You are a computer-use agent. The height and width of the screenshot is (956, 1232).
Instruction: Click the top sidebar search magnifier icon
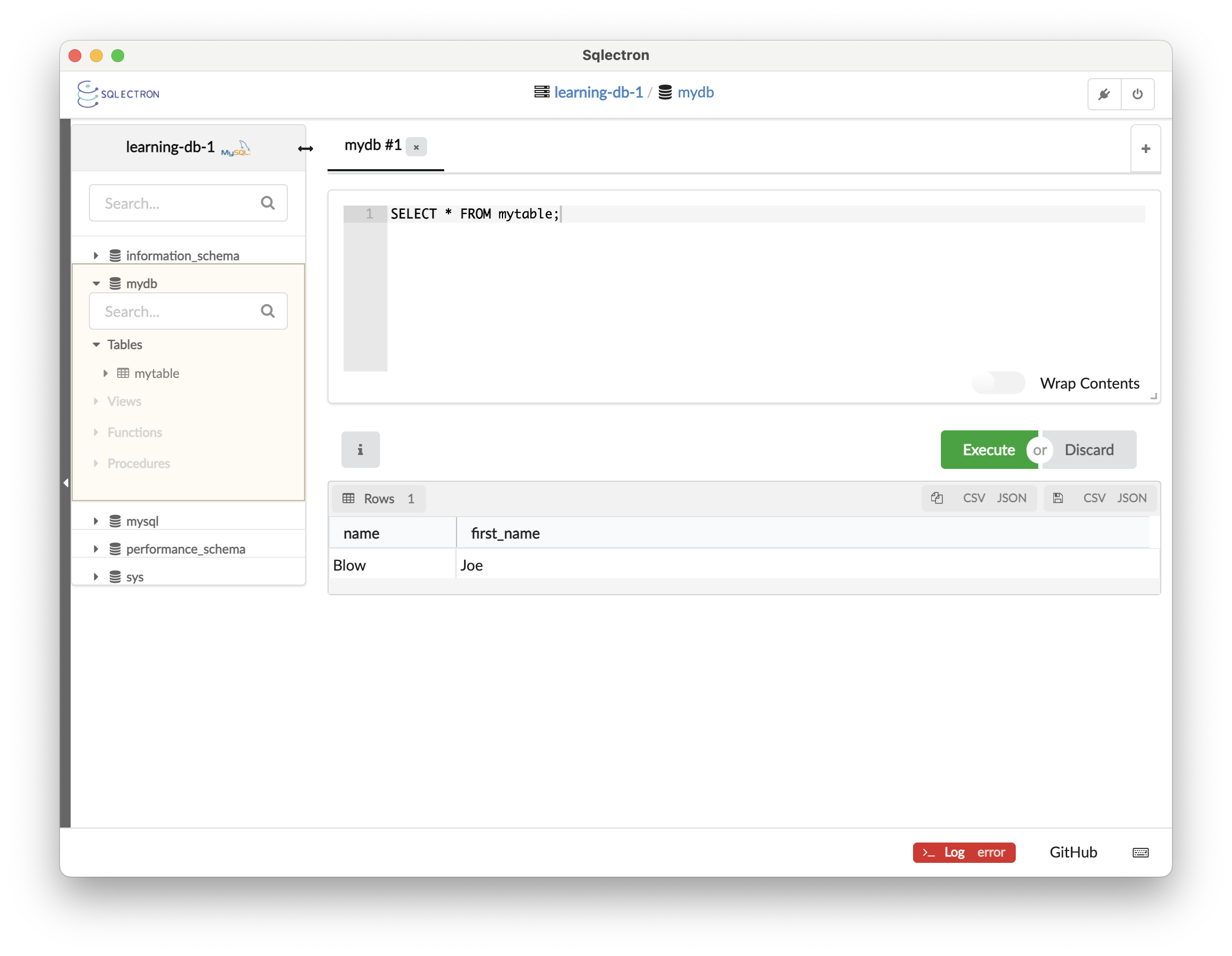point(268,202)
